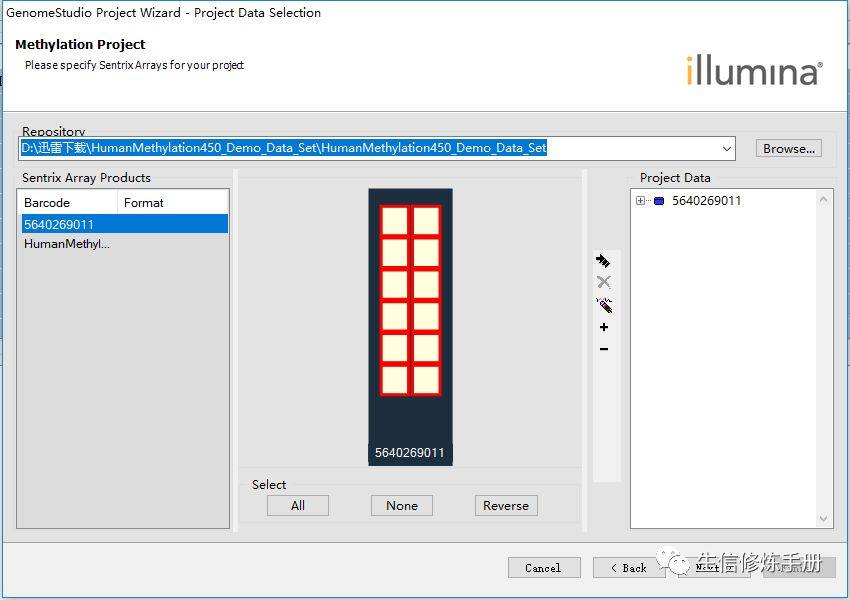Click bottom-left section of the BeadChip image

point(395,380)
